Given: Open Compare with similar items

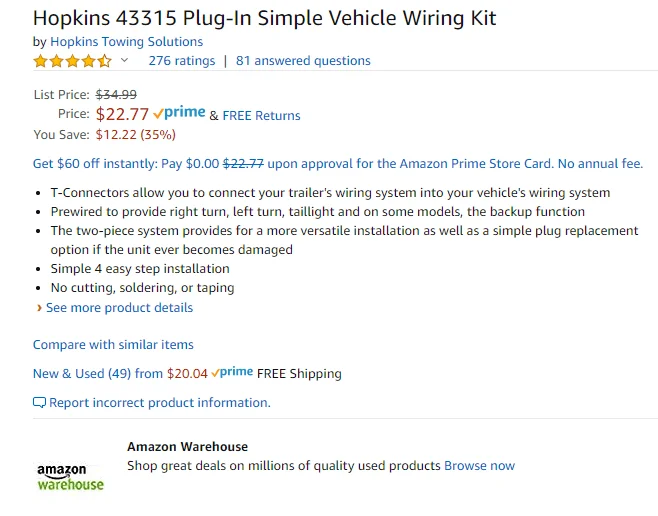Looking at the screenshot, I should tap(113, 344).
